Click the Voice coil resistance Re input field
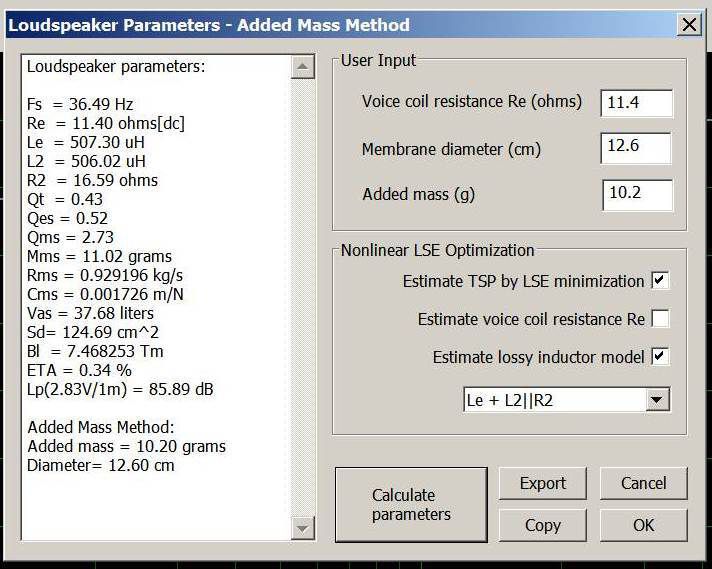 point(636,103)
